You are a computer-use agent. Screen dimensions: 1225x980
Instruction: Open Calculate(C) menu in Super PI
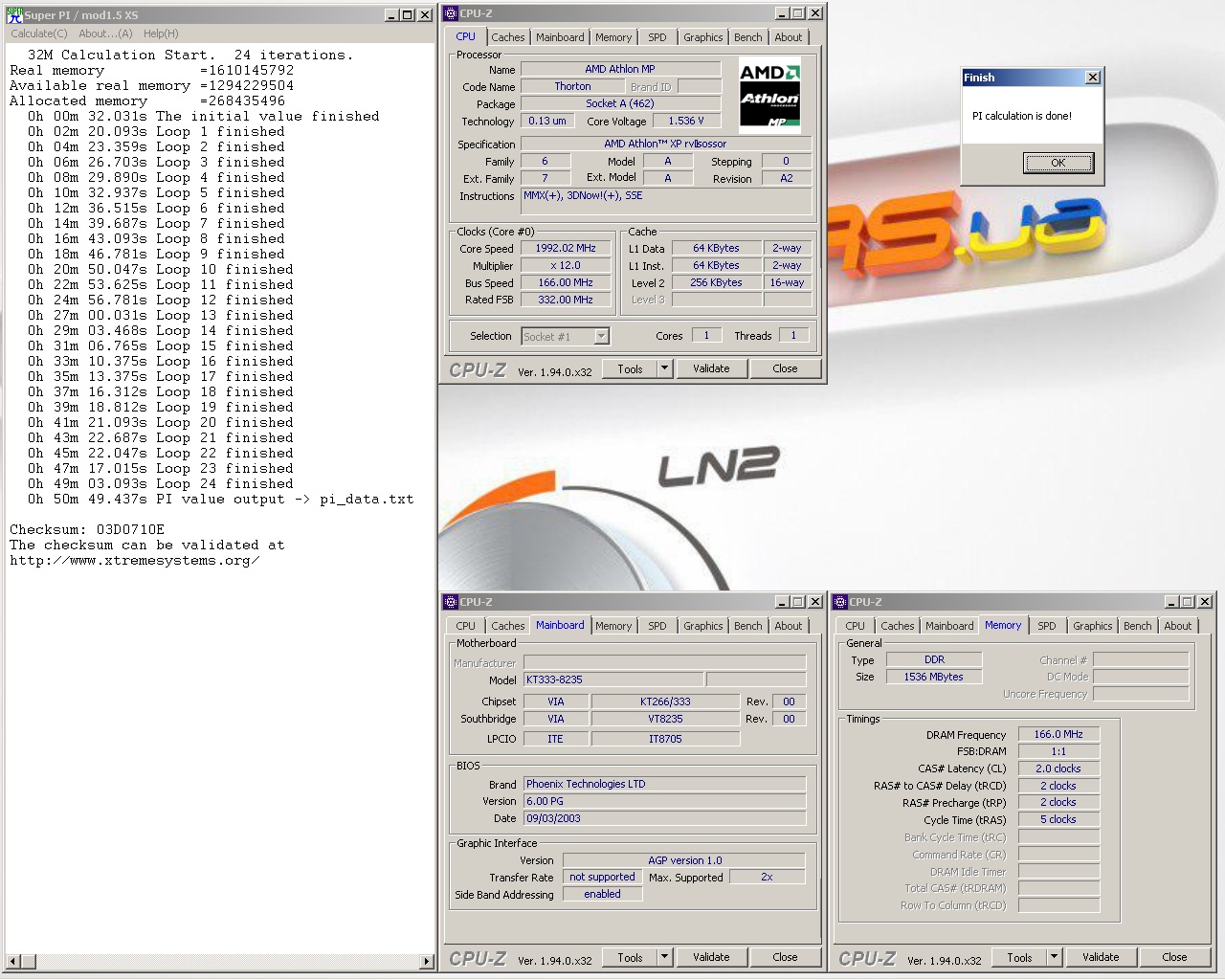39,33
